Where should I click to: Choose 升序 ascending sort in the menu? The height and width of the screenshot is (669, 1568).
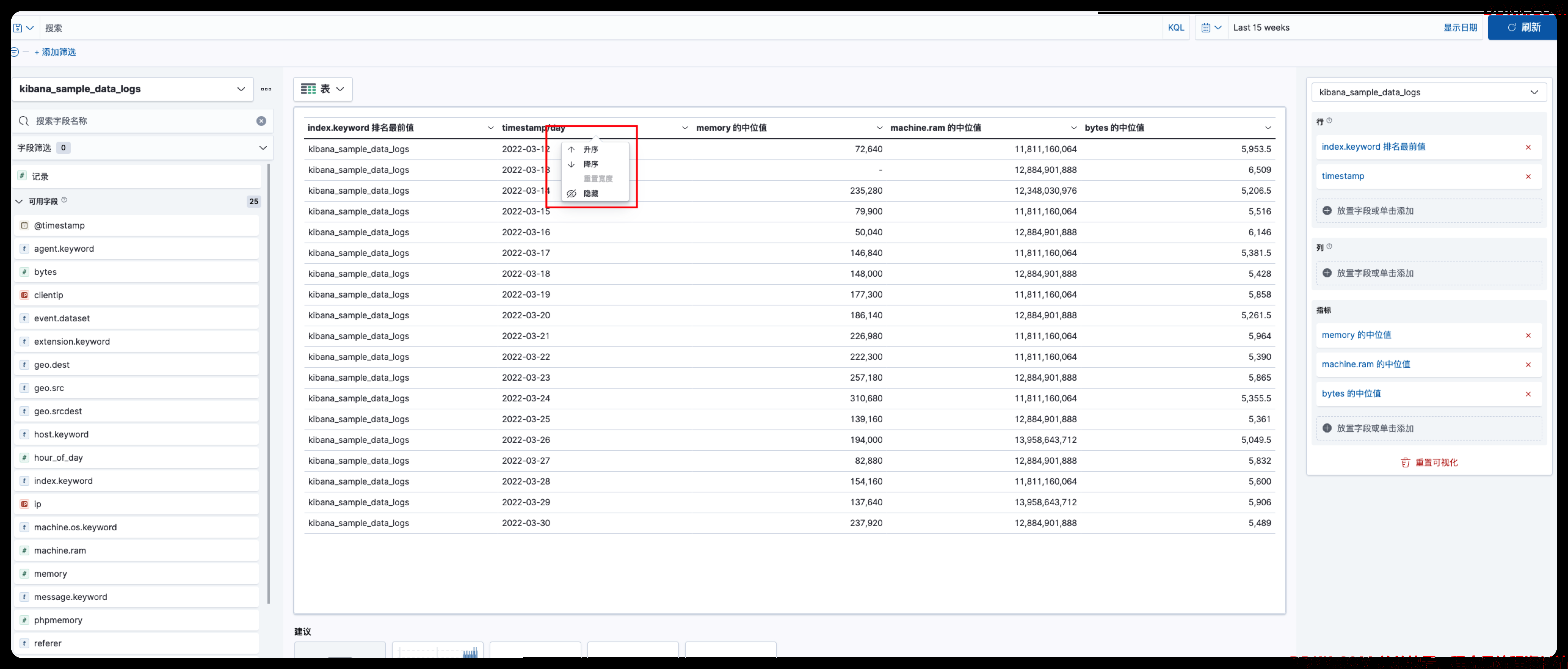coord(595,149)
